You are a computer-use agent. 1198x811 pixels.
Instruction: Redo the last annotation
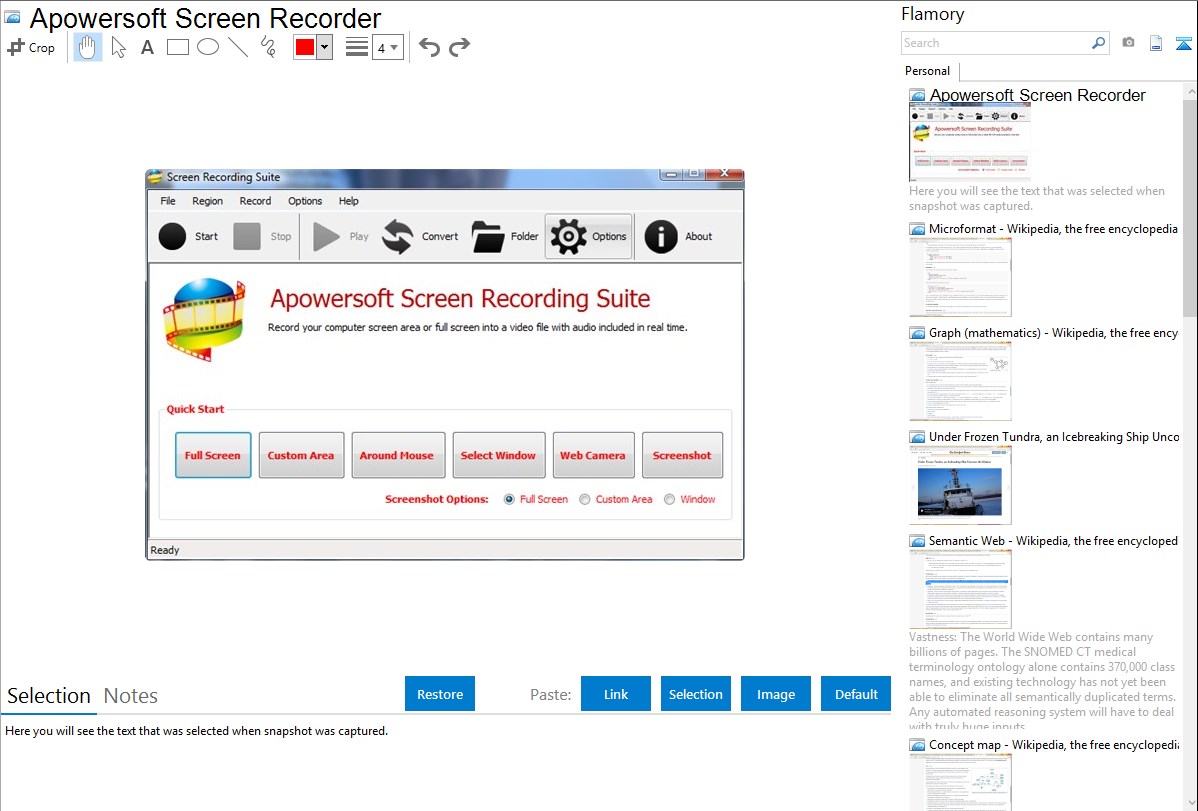click(x=459, y=47)
